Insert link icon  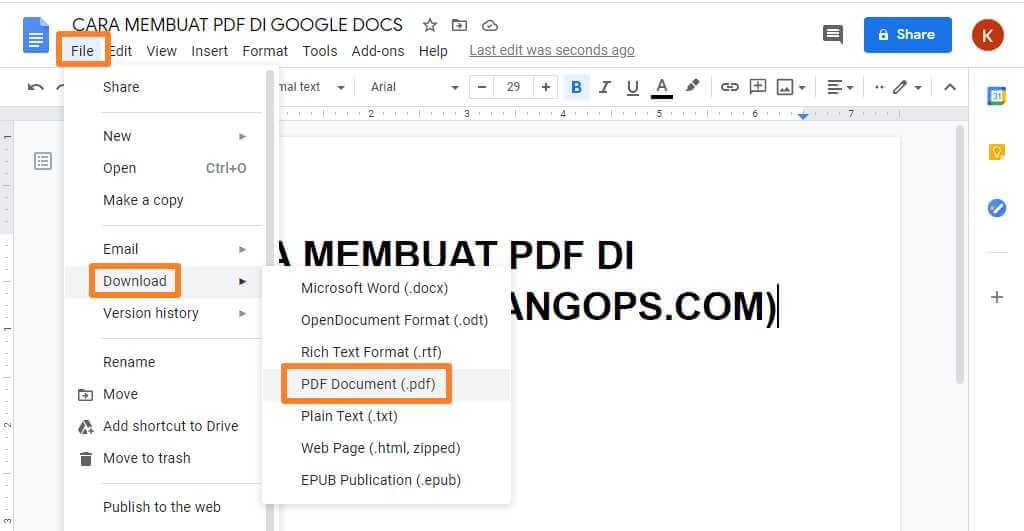[x=729, y=87]
